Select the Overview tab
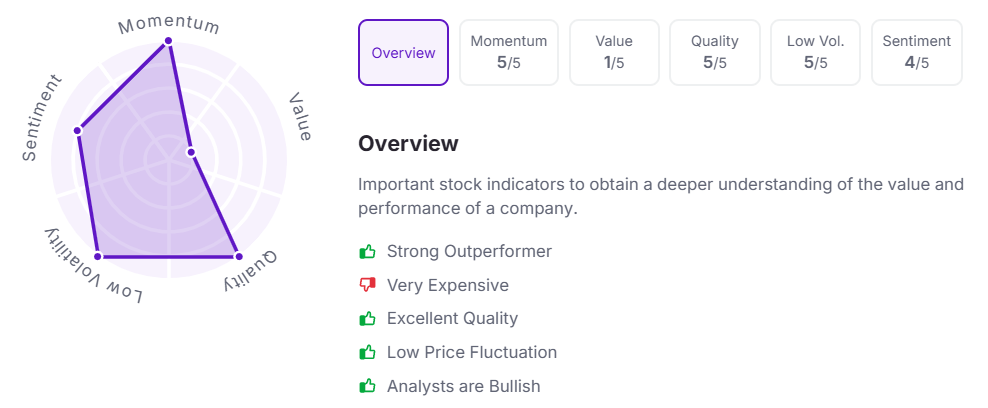Image resolution: width=988 pixels, height=408 pixels. [x=403, y=53]
